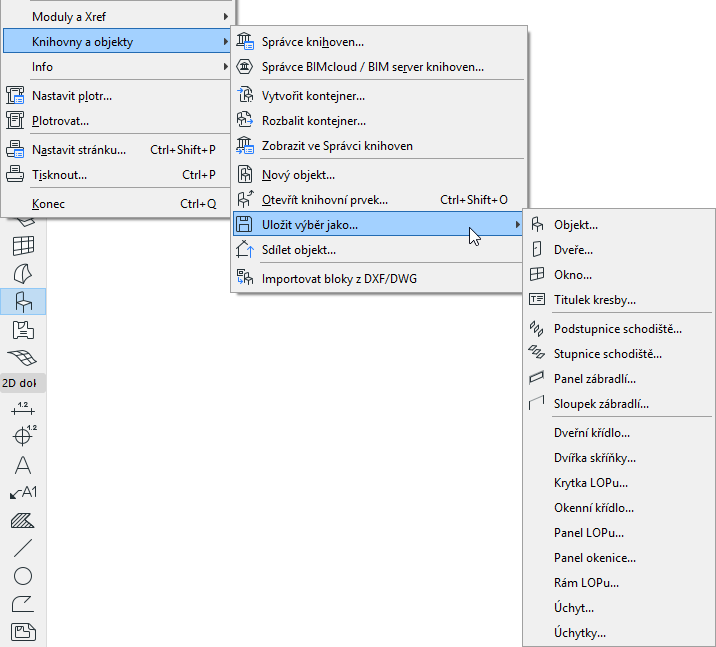Image resolution: width=716 pixels, height=647 pixels.
Task: Expand the Info submenu
Action: tap(118, 67)
